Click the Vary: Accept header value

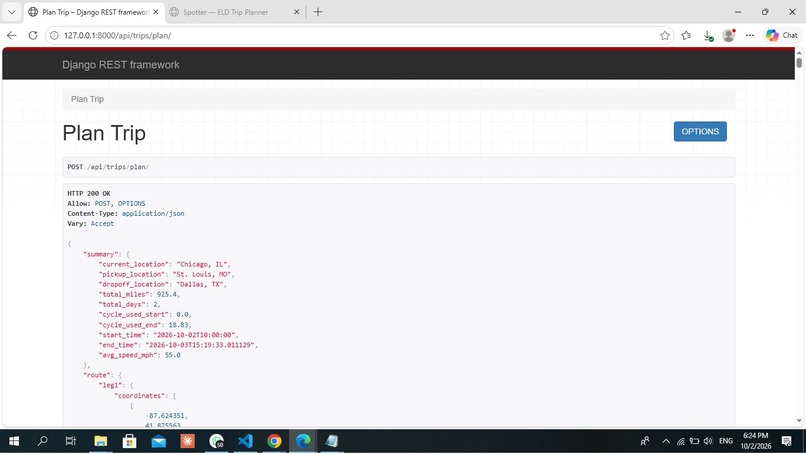point(102,224)
